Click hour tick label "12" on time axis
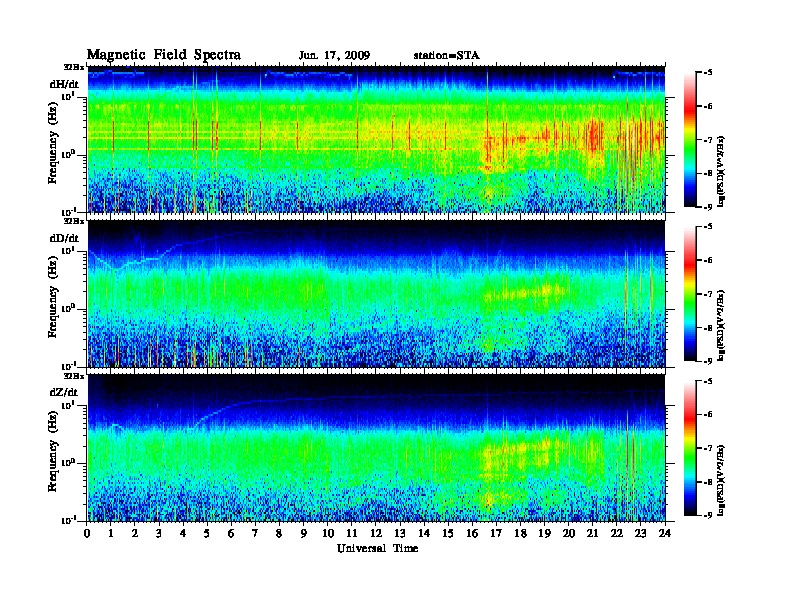 [x=376, y=534]
